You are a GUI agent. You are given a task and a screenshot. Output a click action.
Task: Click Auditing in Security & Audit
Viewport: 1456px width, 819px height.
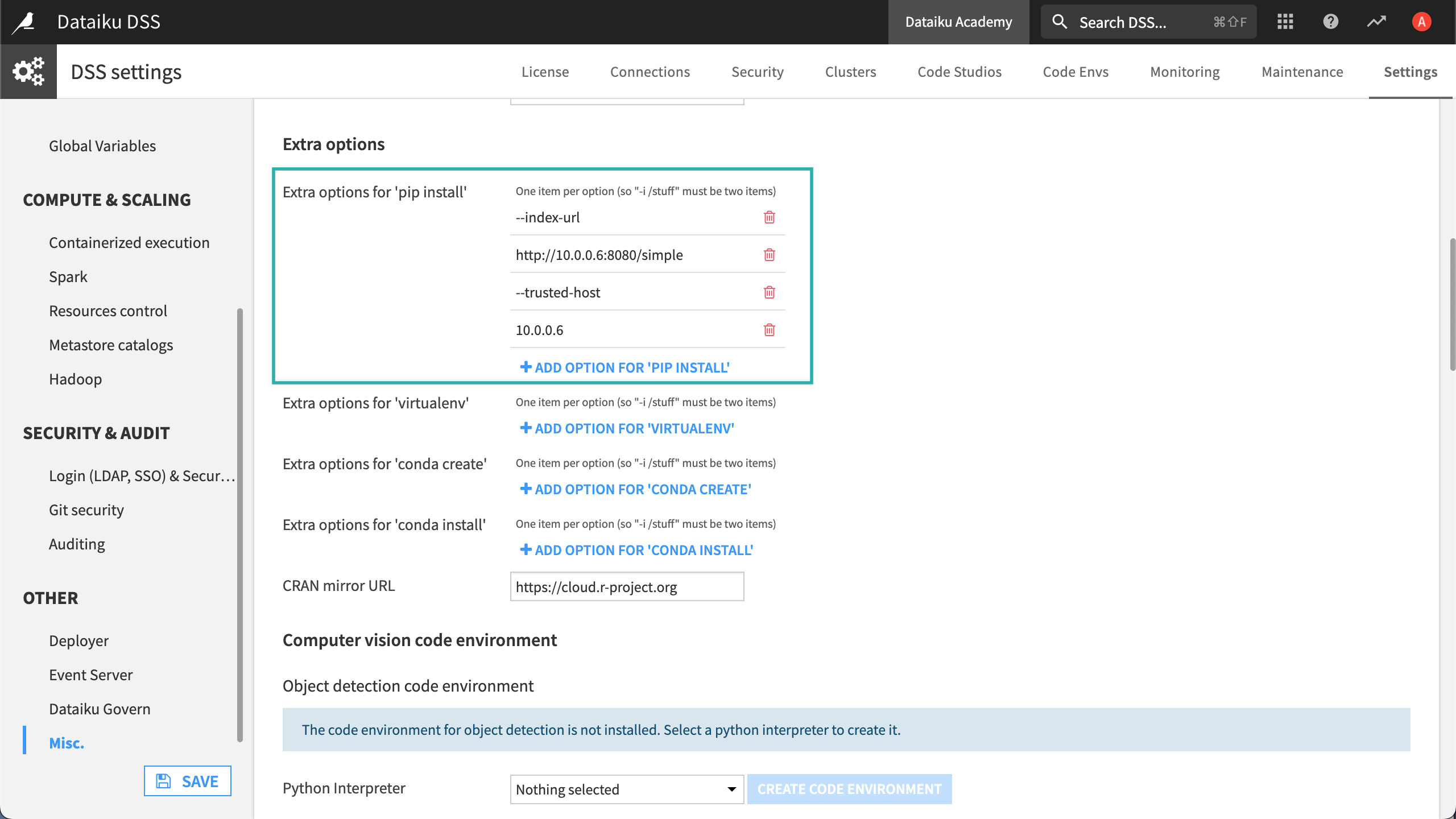coord(77,543)
